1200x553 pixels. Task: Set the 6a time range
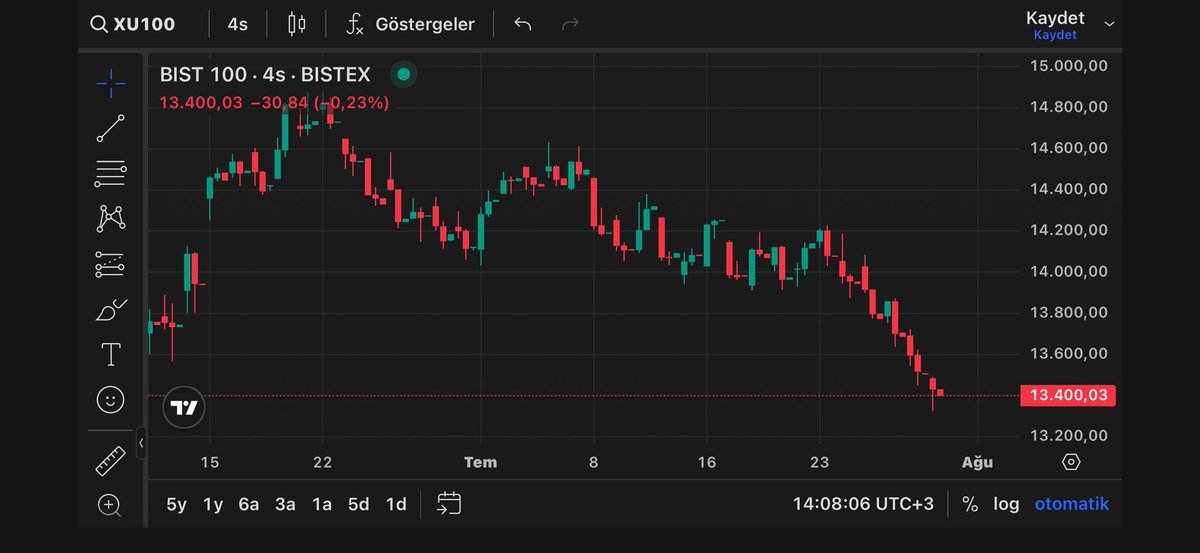pos(249,505)
